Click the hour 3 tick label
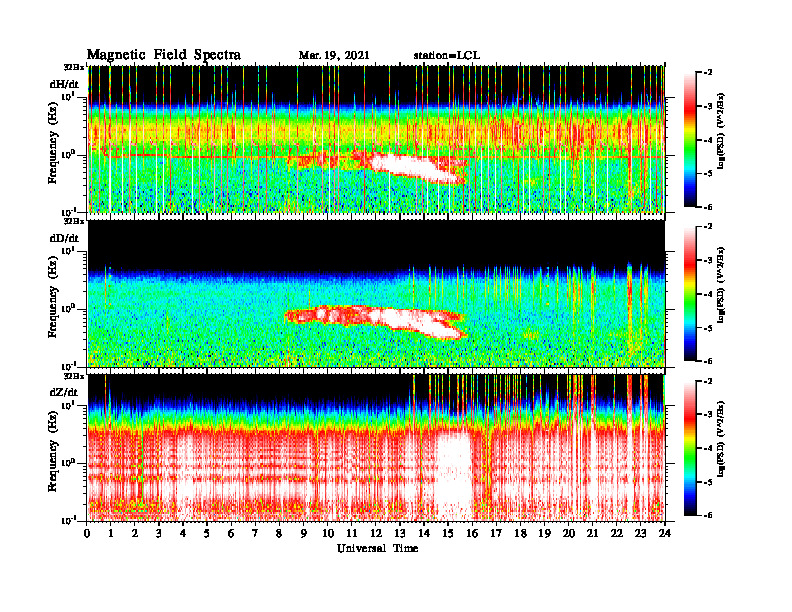This screenshot has width=792, height=612. click(159, 534)
